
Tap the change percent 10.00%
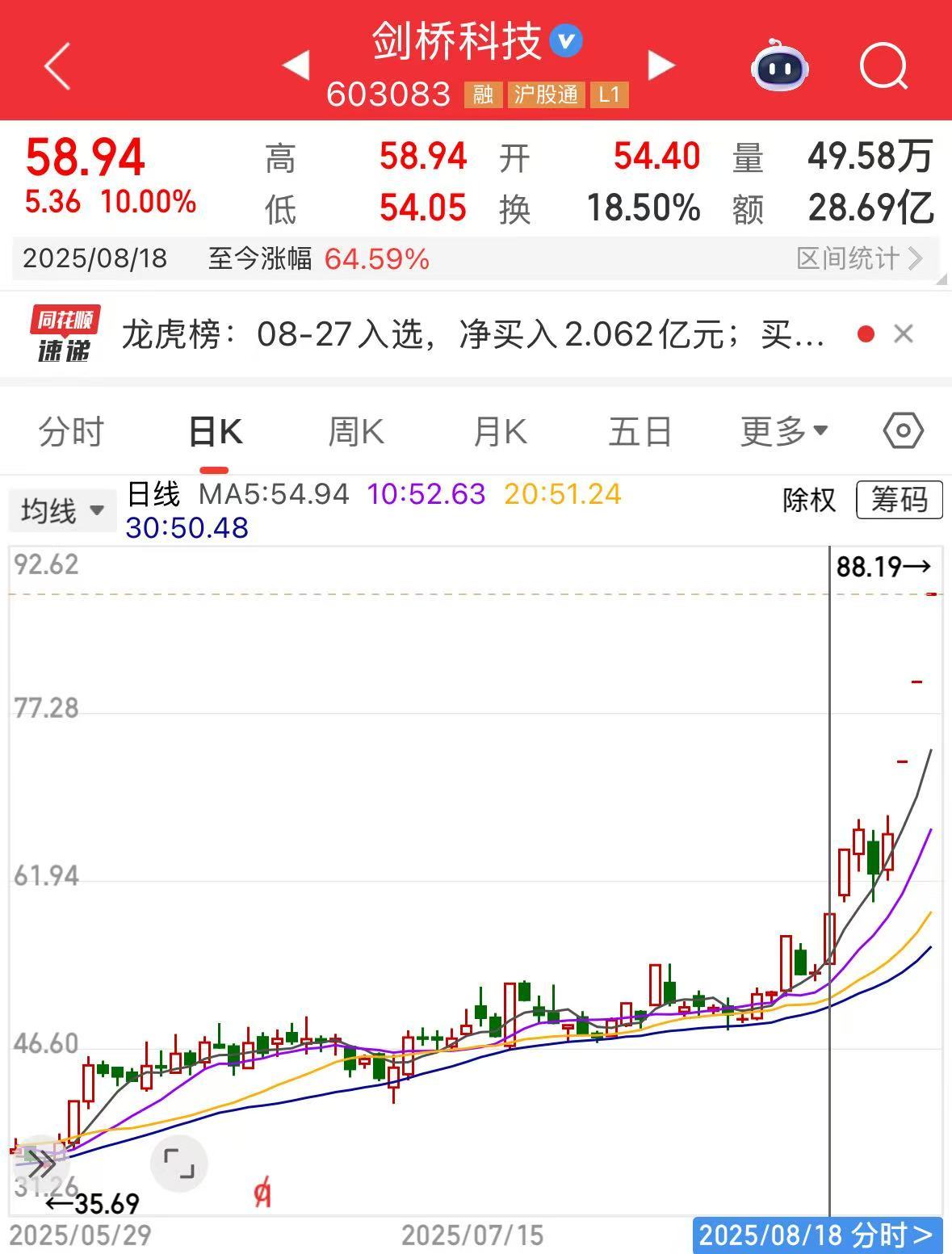point(149,202)
